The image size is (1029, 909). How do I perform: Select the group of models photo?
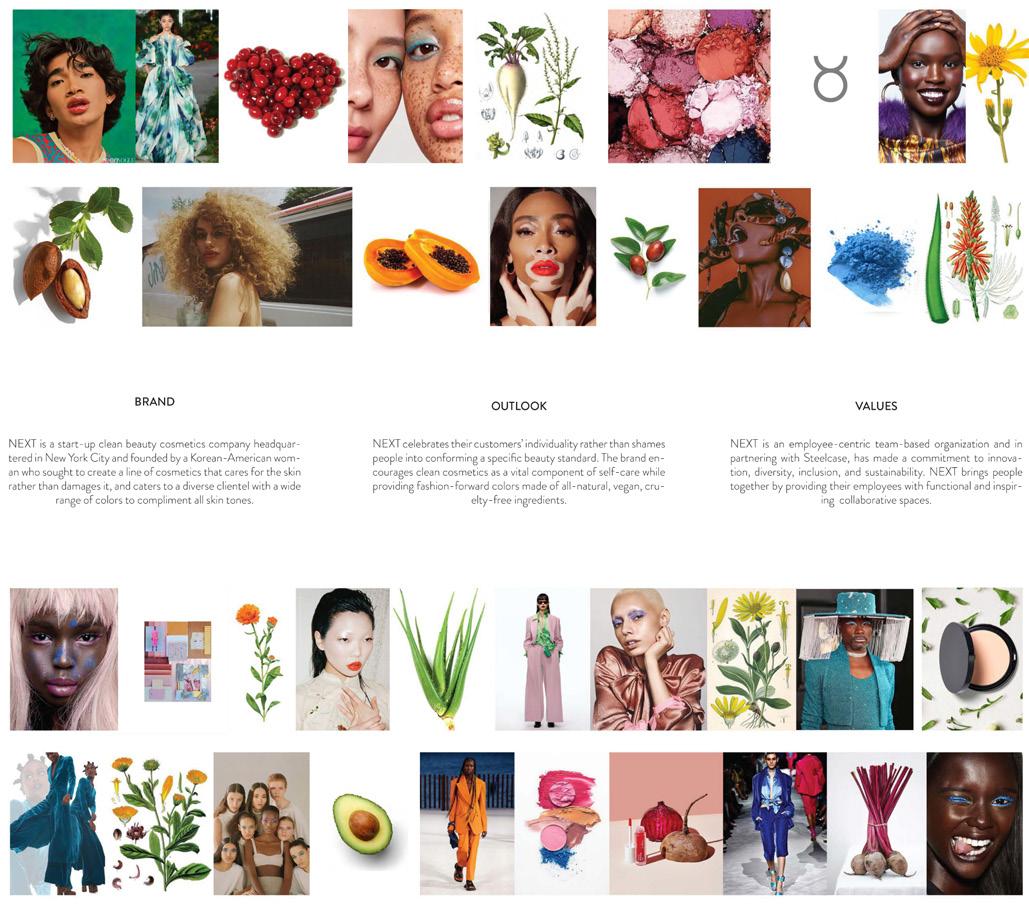[261, 824]
